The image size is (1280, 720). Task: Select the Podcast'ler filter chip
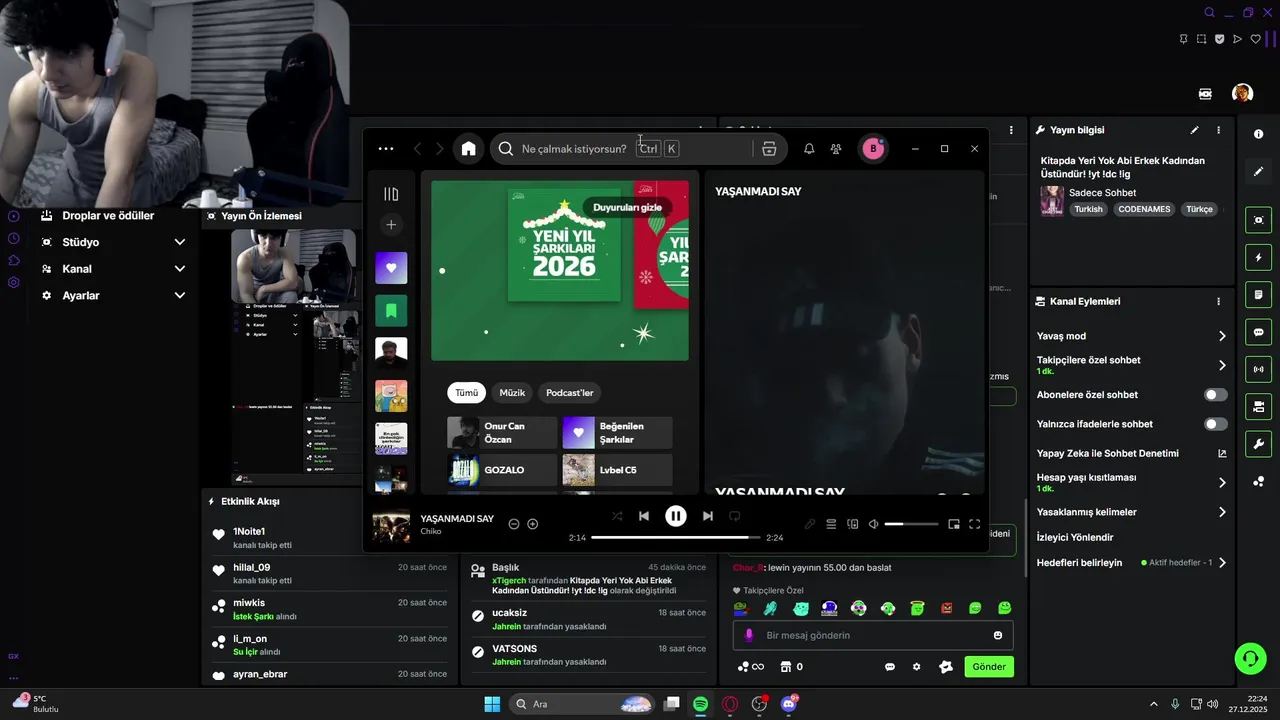[x=570, y=393]
